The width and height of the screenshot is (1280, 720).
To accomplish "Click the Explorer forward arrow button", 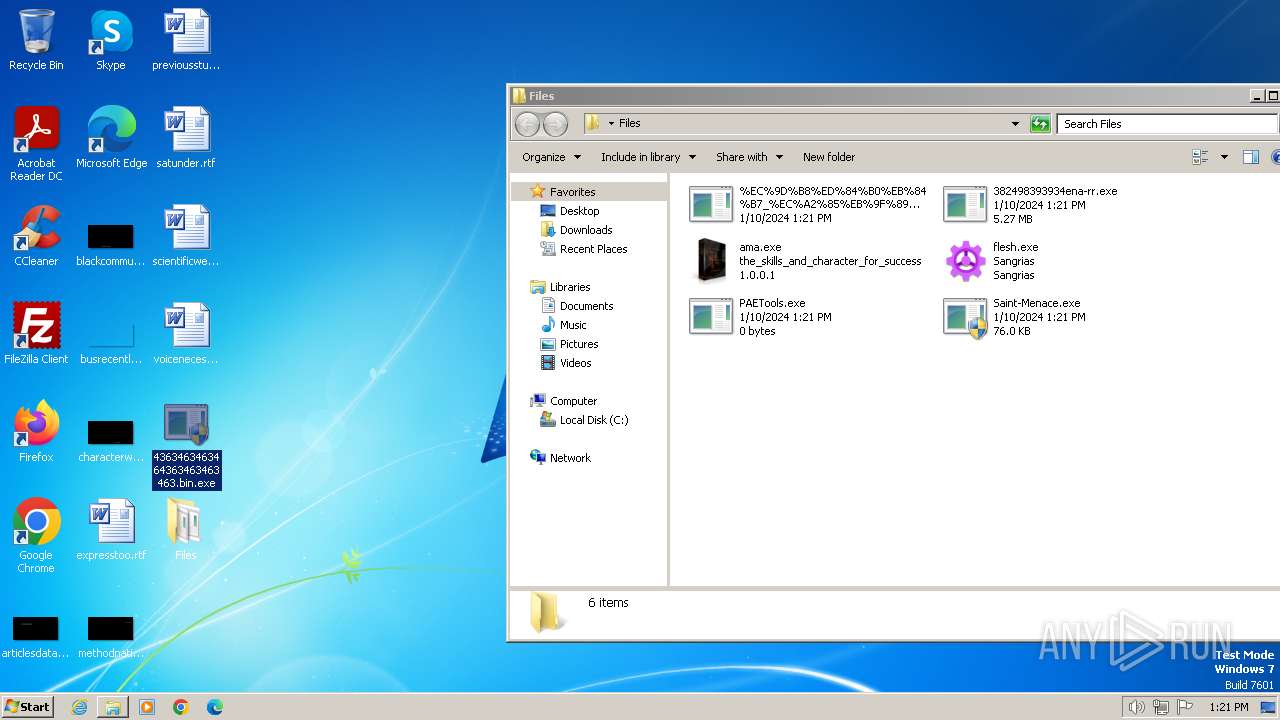I will (x=555, y=124).
